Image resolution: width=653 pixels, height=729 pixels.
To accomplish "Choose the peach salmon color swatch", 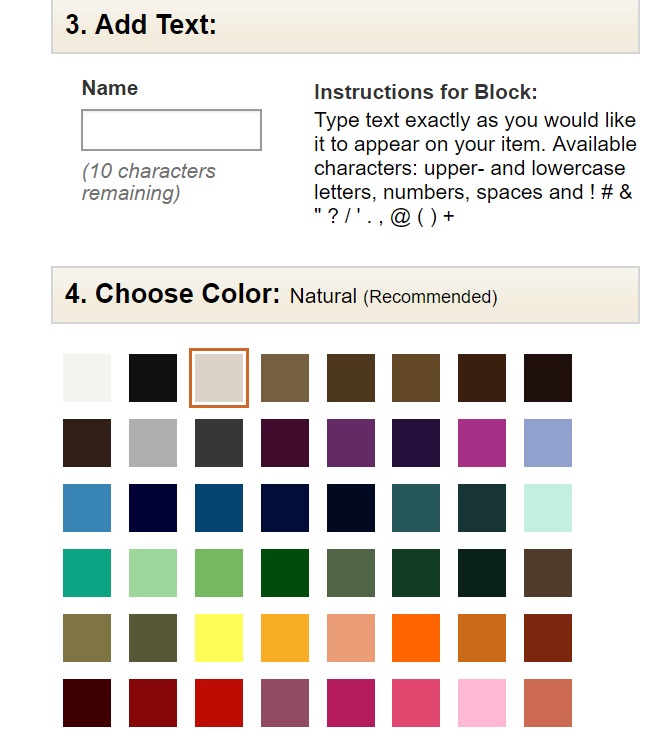I will click(x=350, y=638).
